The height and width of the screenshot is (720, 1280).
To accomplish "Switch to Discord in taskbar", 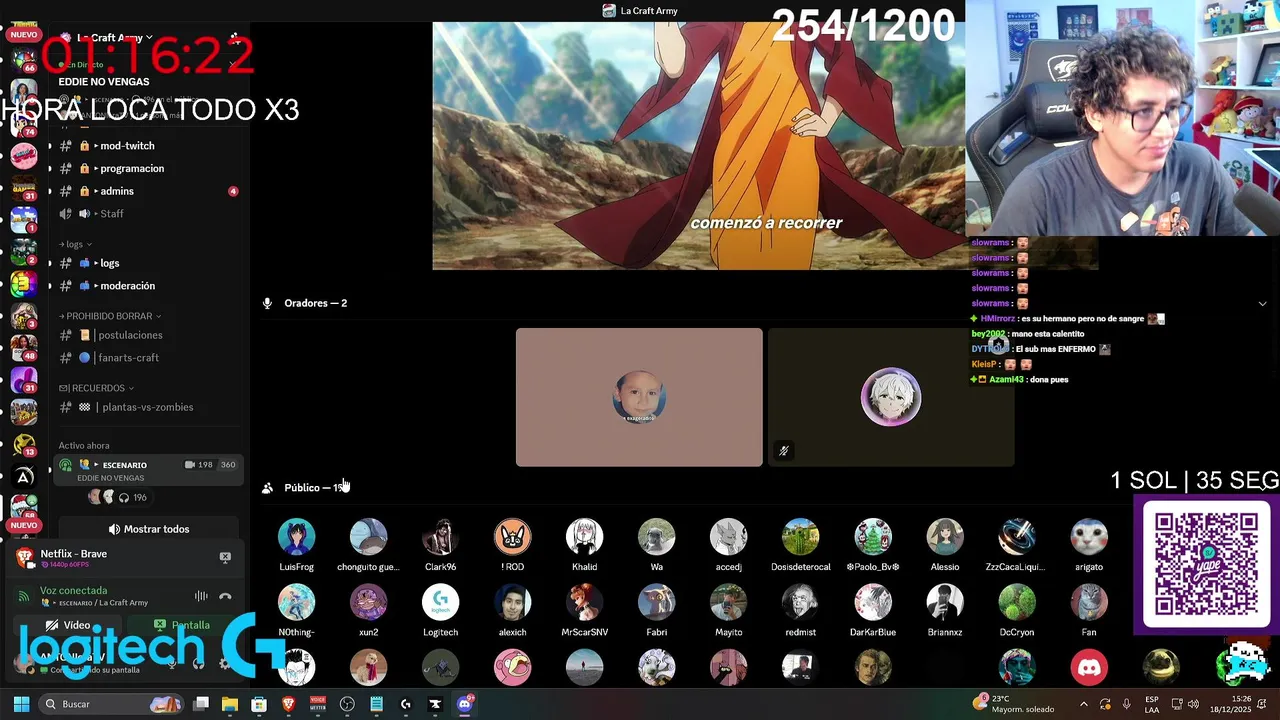I will click(x=464, y=704).
